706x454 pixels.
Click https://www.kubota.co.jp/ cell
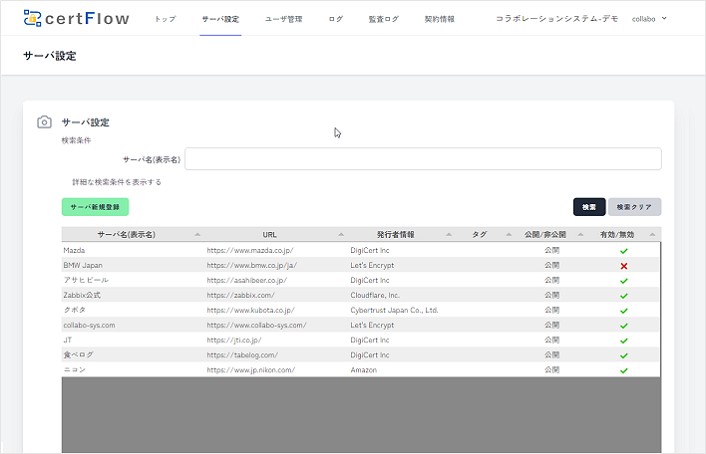pyautogui.click(x=251, y=310)
